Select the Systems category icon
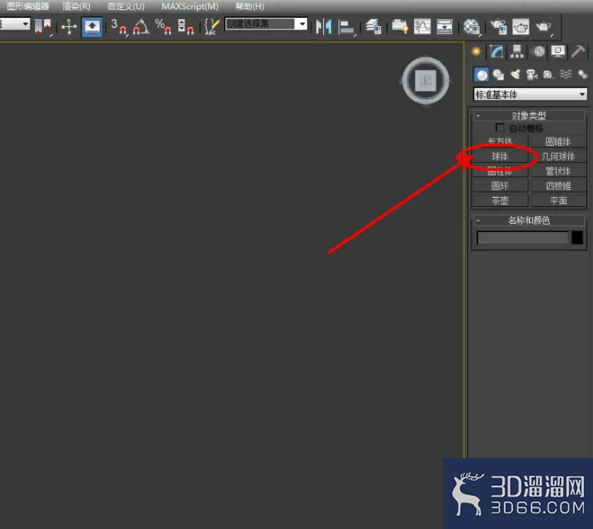 pyautogui.click(x=582, y=74)
